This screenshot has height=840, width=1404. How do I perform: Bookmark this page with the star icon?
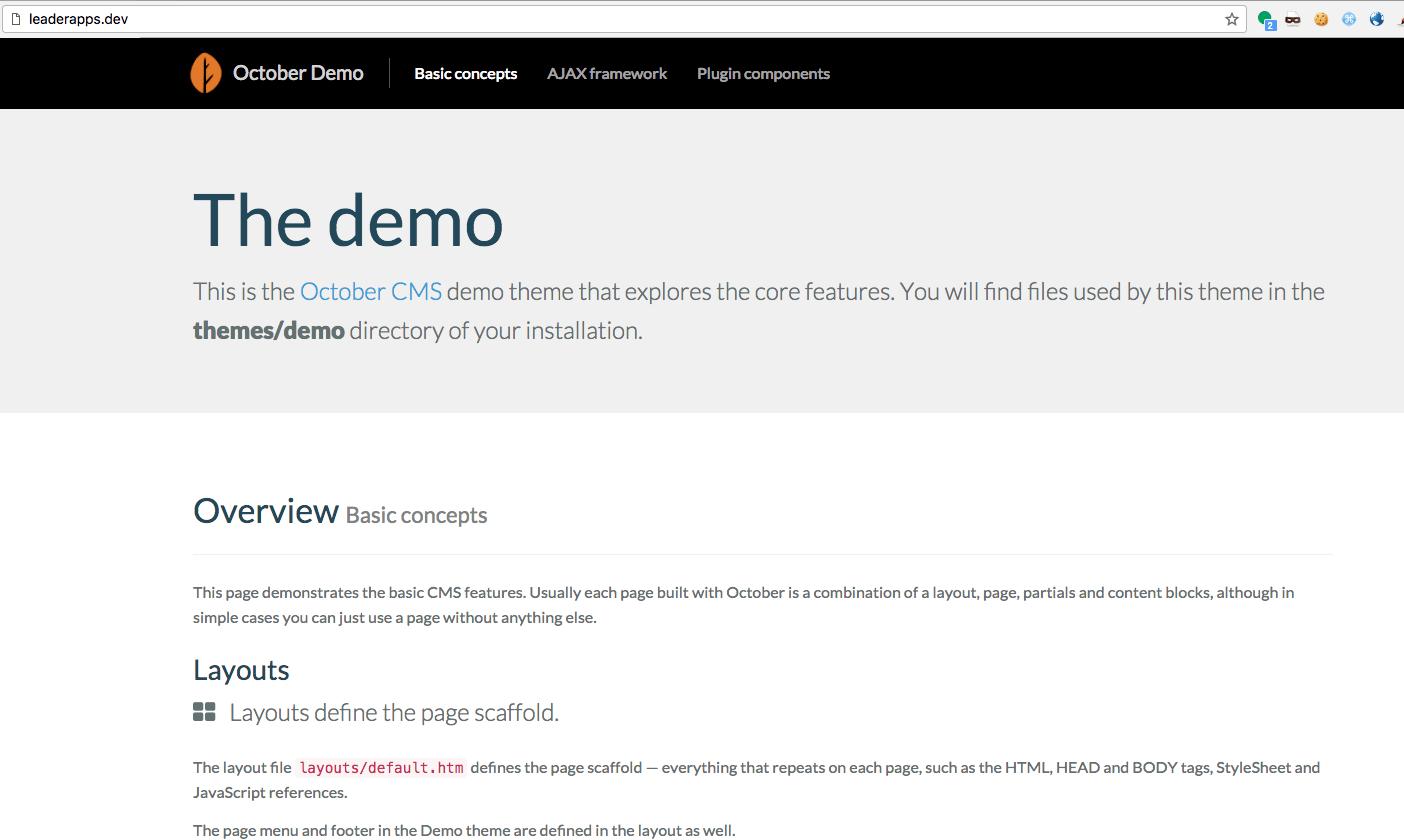(1232, 19)
